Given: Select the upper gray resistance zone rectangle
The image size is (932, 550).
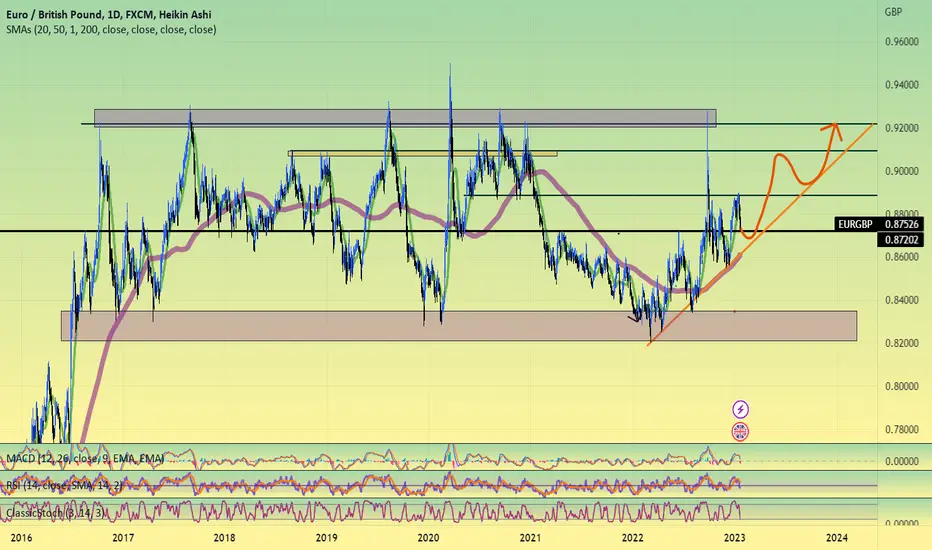Looking at the screenshot, I should tap(405, 118).
